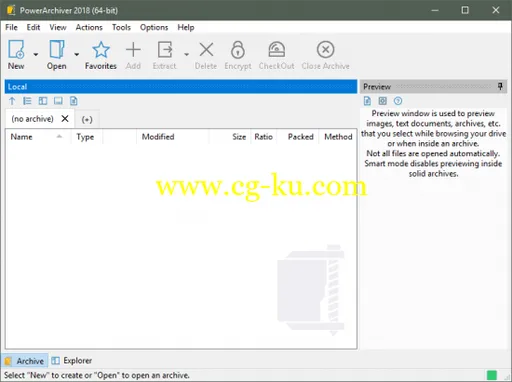512x382 pixels.
Task: Open the Actions menu
Action: [89, 27]
